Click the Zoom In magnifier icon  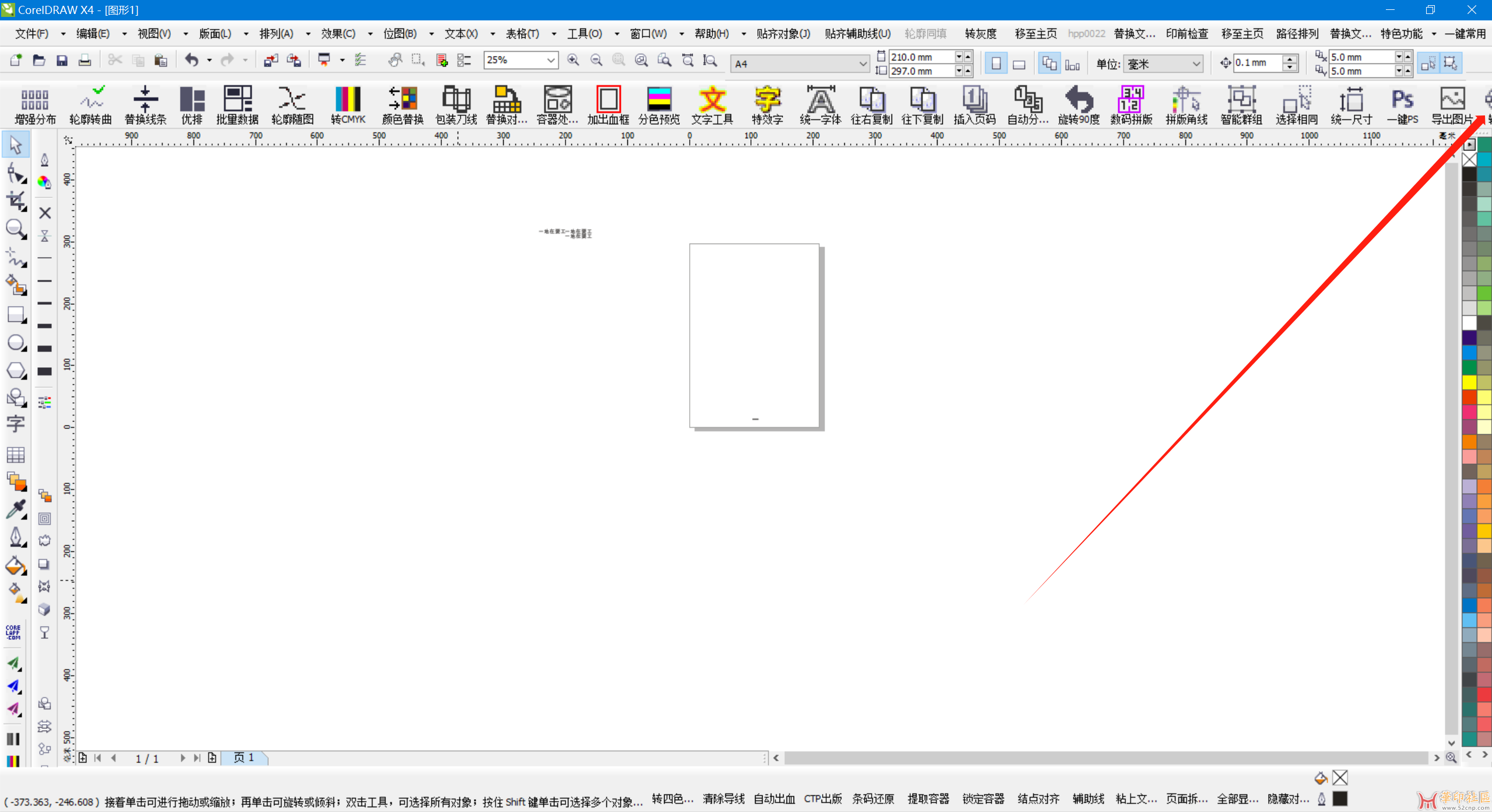[x=573, y=60]
